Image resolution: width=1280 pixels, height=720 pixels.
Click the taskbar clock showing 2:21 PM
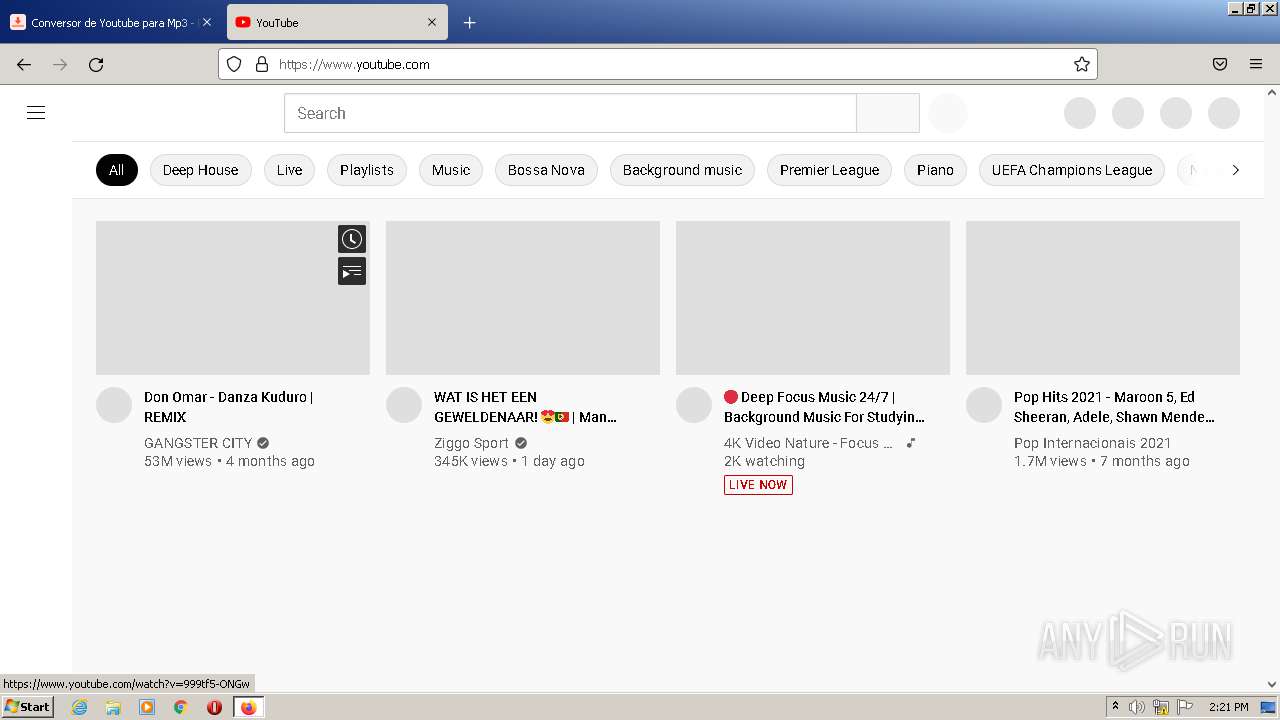[1228, 707]
